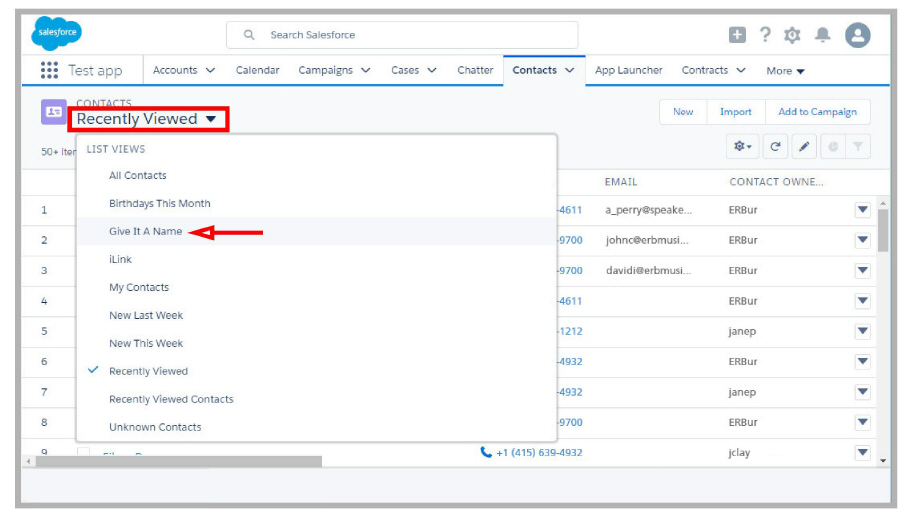Open row actions for a_perry contact
912x519 pixels.
click(863, 209)
